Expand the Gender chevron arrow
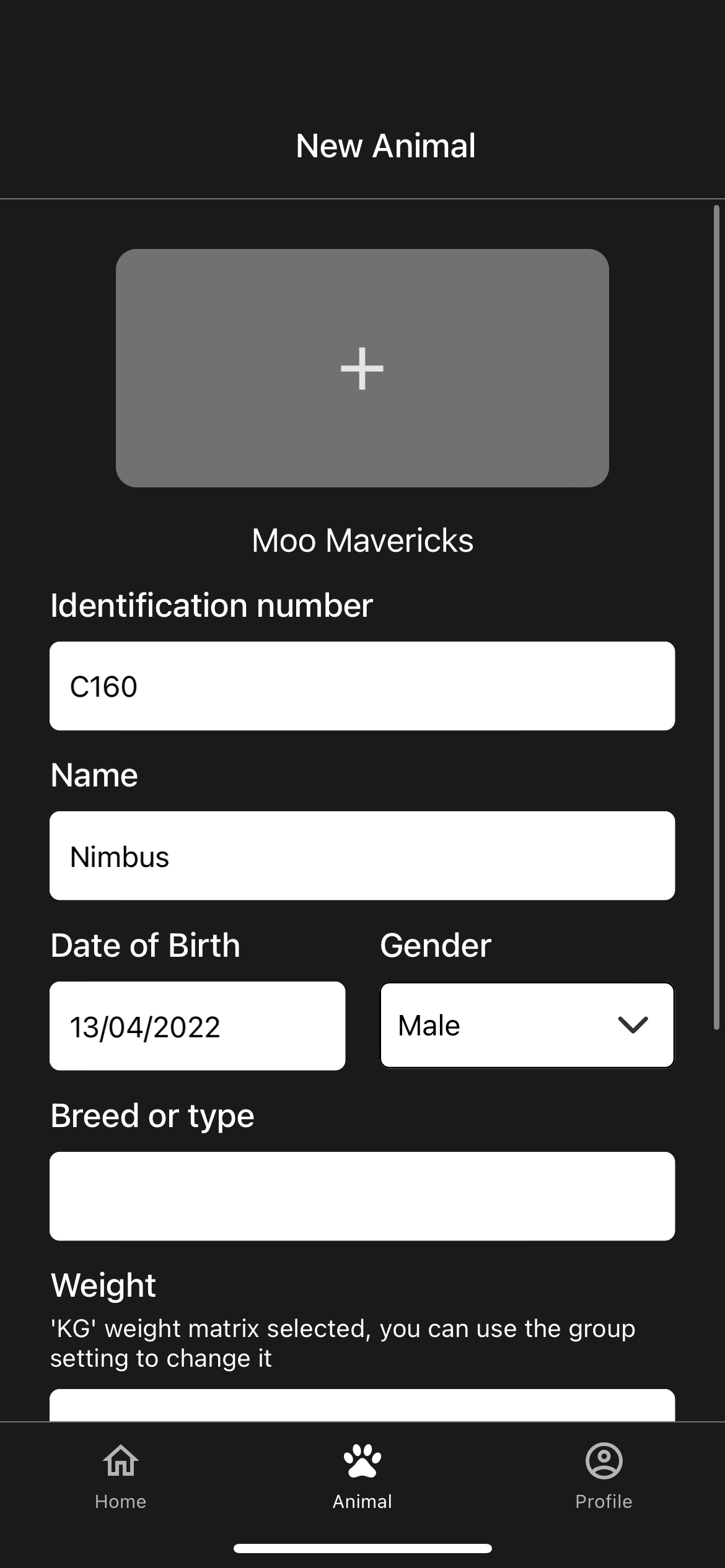Image resolution: width=725 pixels, height=1568 pixels. click(633, 1025)
